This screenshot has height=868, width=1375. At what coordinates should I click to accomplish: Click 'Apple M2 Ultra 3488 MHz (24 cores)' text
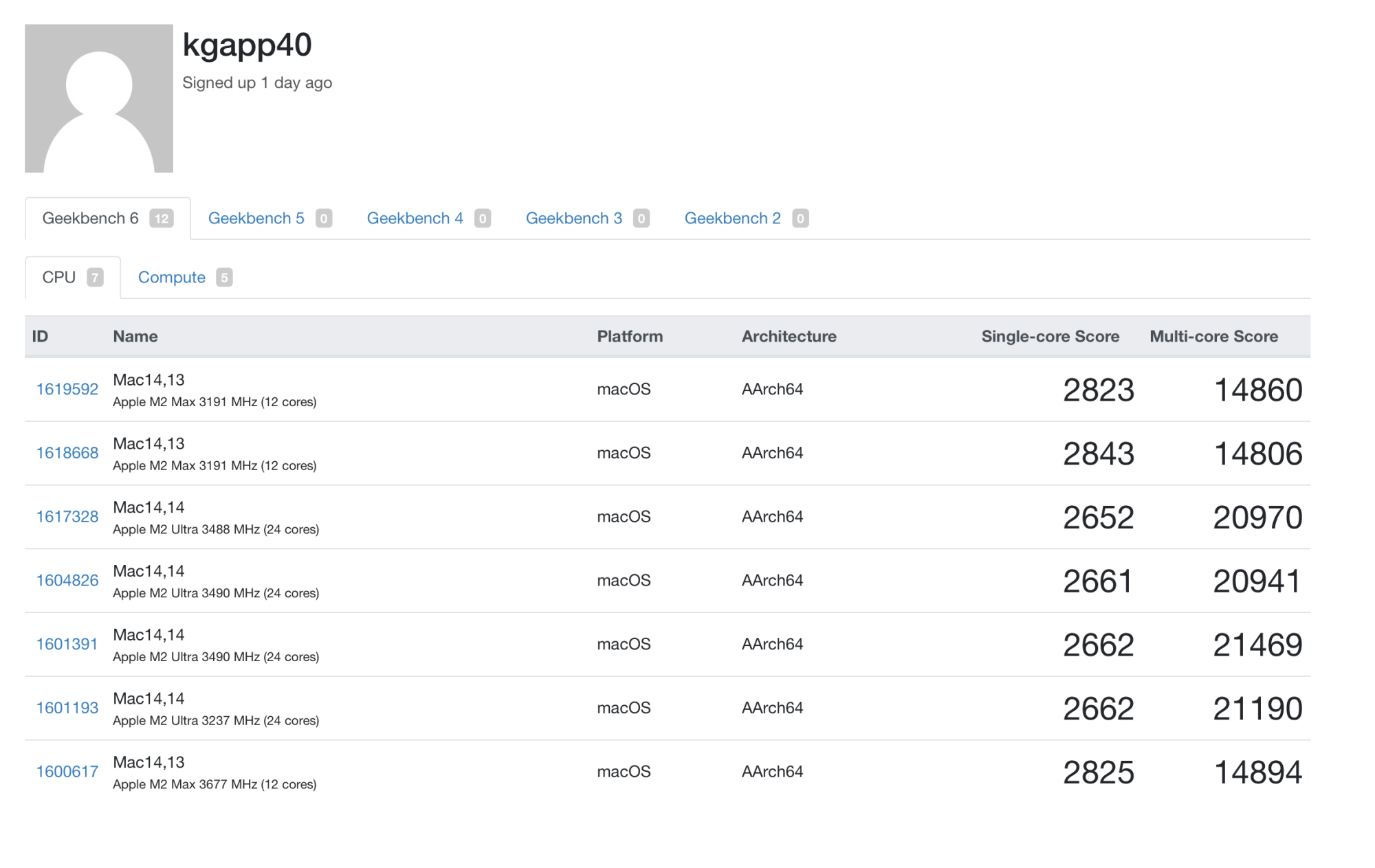tap(216, 530)
